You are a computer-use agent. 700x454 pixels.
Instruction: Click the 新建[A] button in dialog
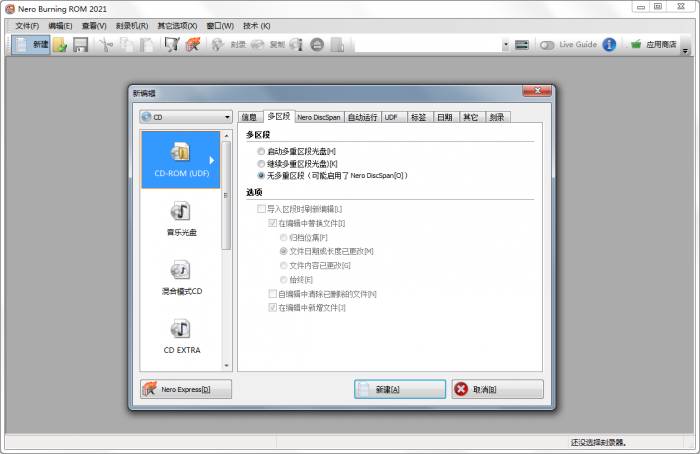[x=400, y=389]
